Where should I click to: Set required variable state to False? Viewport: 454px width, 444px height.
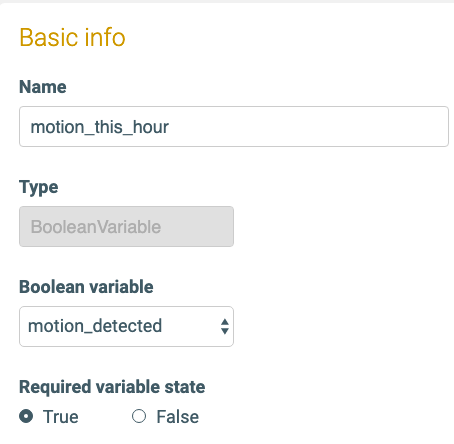(x=139, y=416)
